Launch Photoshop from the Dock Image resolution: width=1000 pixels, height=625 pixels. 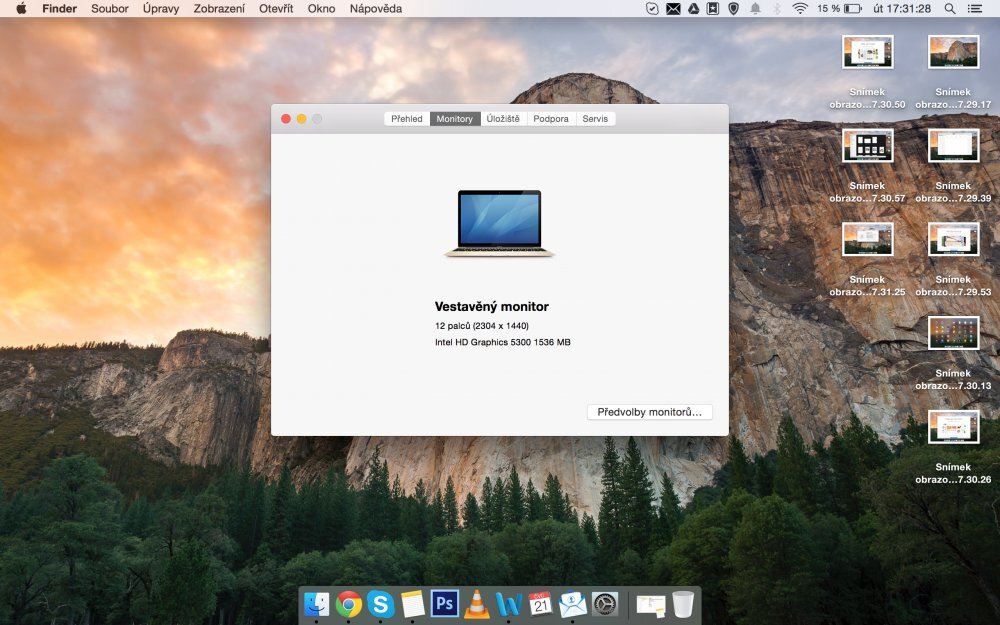coord(443,605)
